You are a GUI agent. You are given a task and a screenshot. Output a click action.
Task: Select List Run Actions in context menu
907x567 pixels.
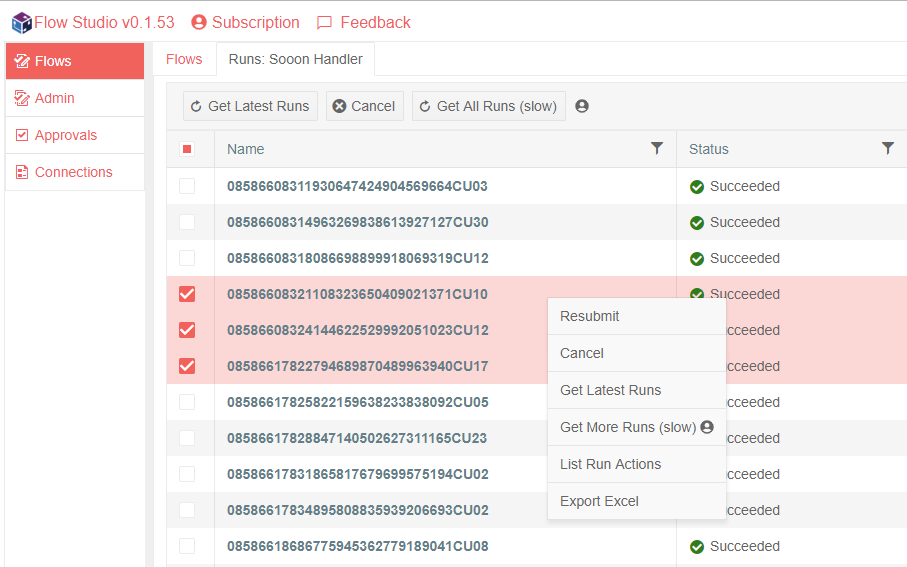tap(610, 464)
